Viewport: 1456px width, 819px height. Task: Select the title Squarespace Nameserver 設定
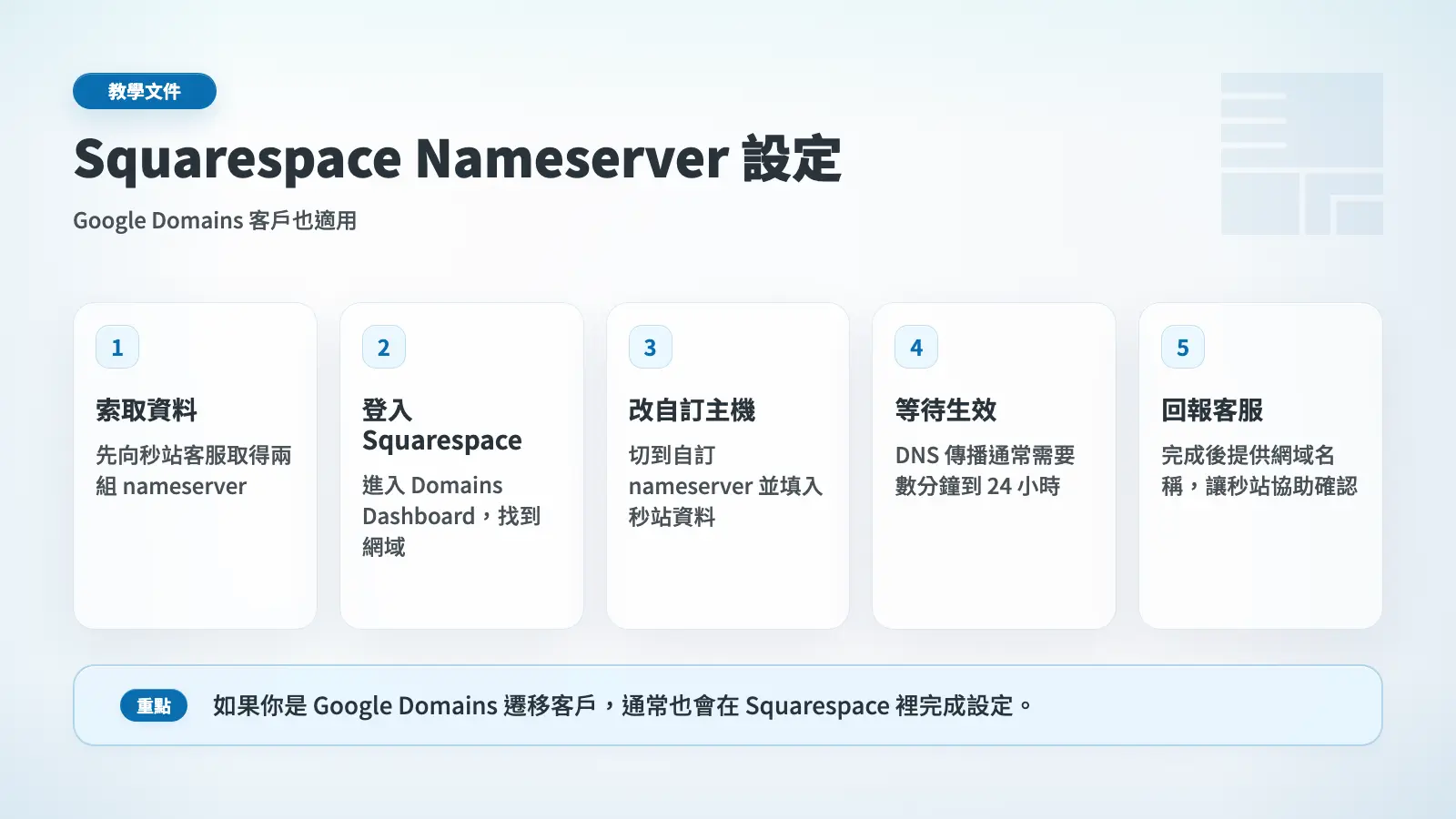(457, 158)
